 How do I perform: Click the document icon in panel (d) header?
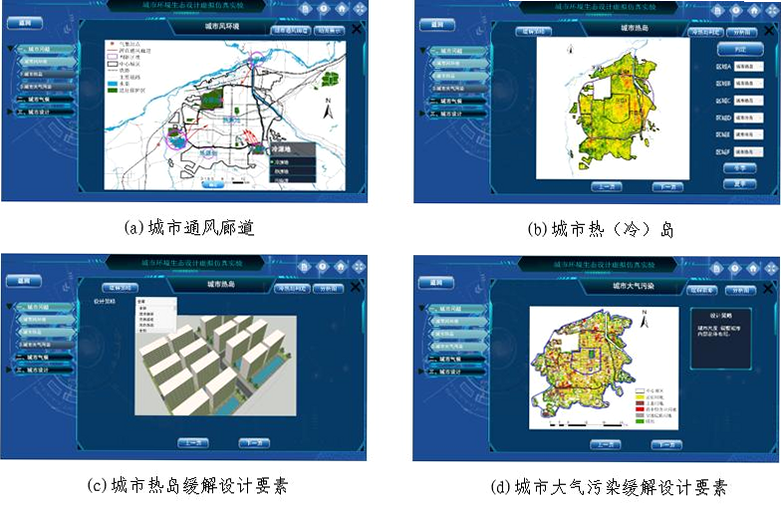pos(716,268)
